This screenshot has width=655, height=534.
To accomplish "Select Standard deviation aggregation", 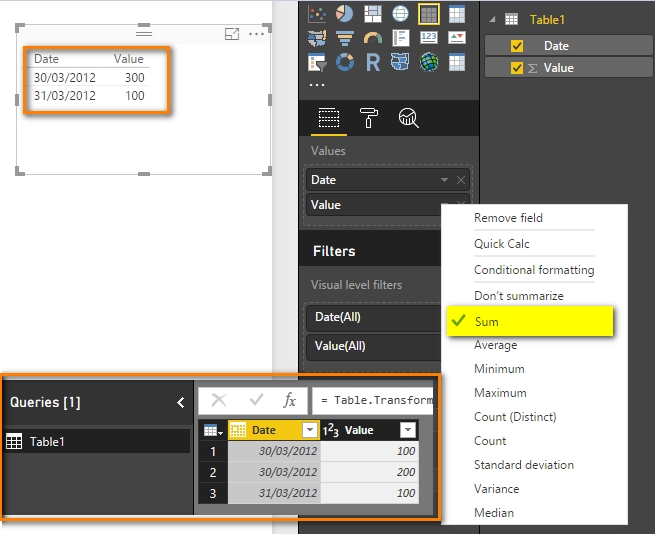I will tap(524, 465).
